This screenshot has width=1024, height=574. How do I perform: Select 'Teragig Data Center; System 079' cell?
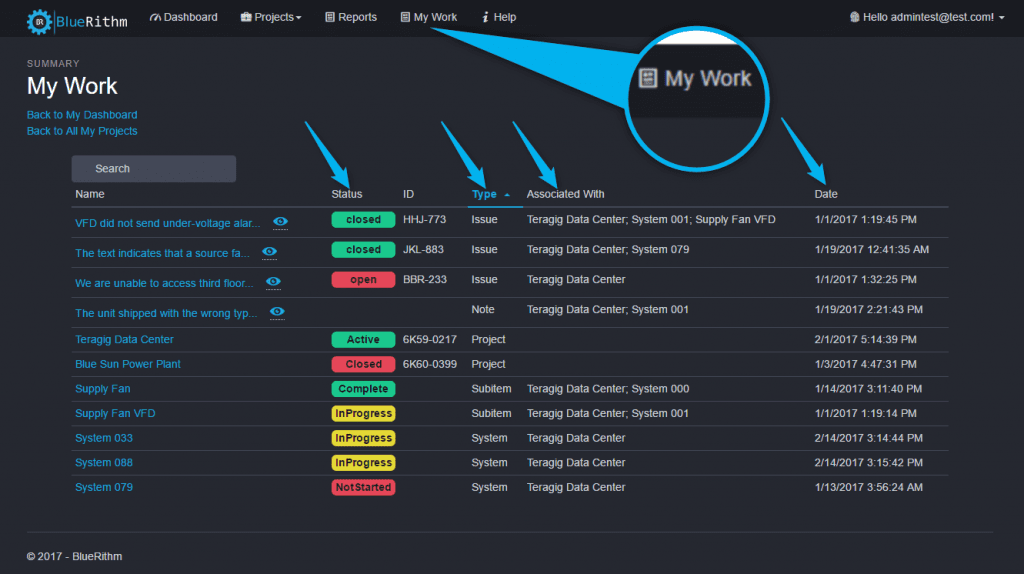tap(608, 249)
